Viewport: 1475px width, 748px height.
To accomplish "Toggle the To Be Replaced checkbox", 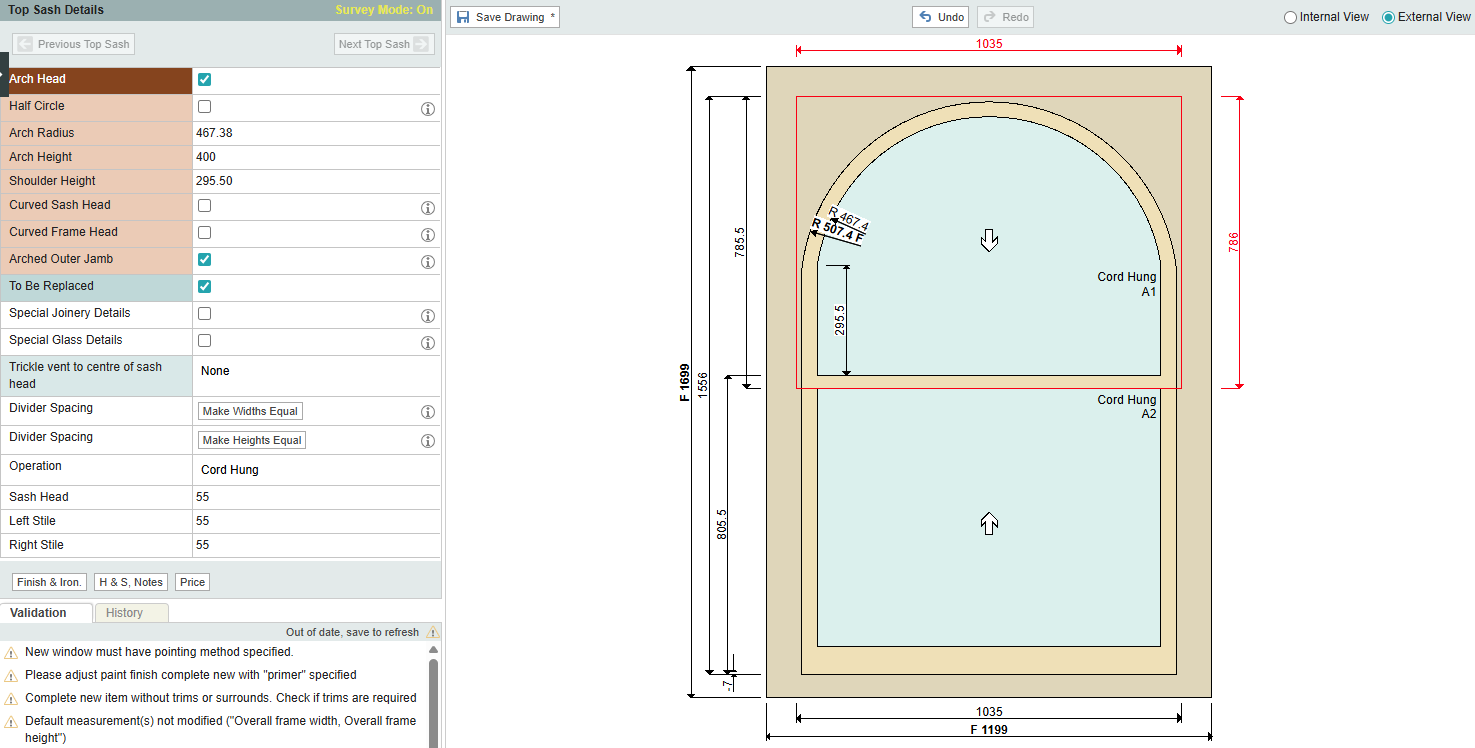I will [205, 286].
